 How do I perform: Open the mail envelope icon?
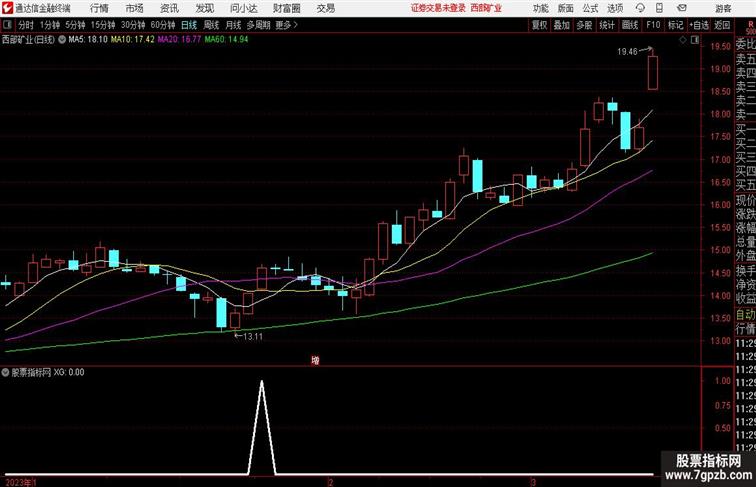coord(682,8)
